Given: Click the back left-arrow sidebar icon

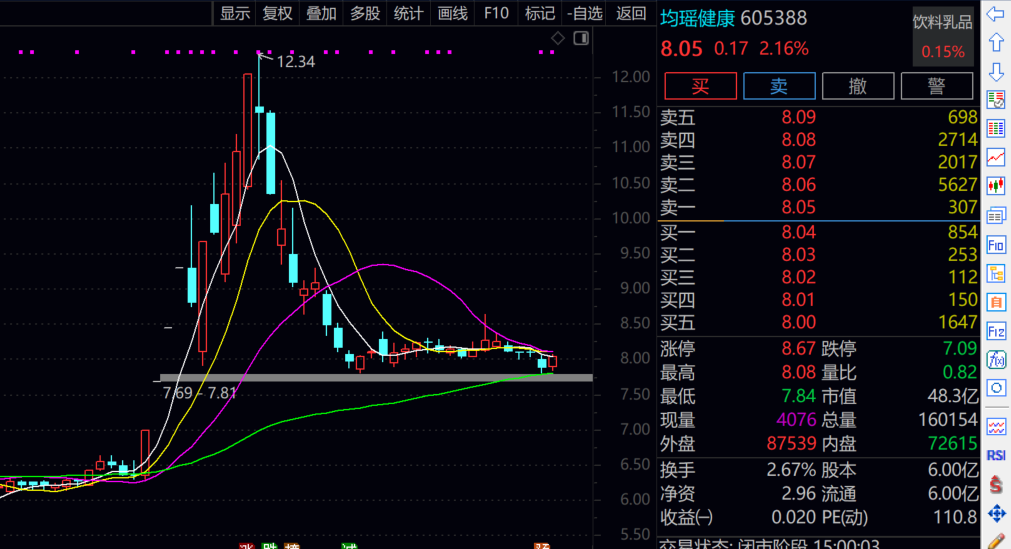Looking at the screenshot, I should [x=996, y=15].
